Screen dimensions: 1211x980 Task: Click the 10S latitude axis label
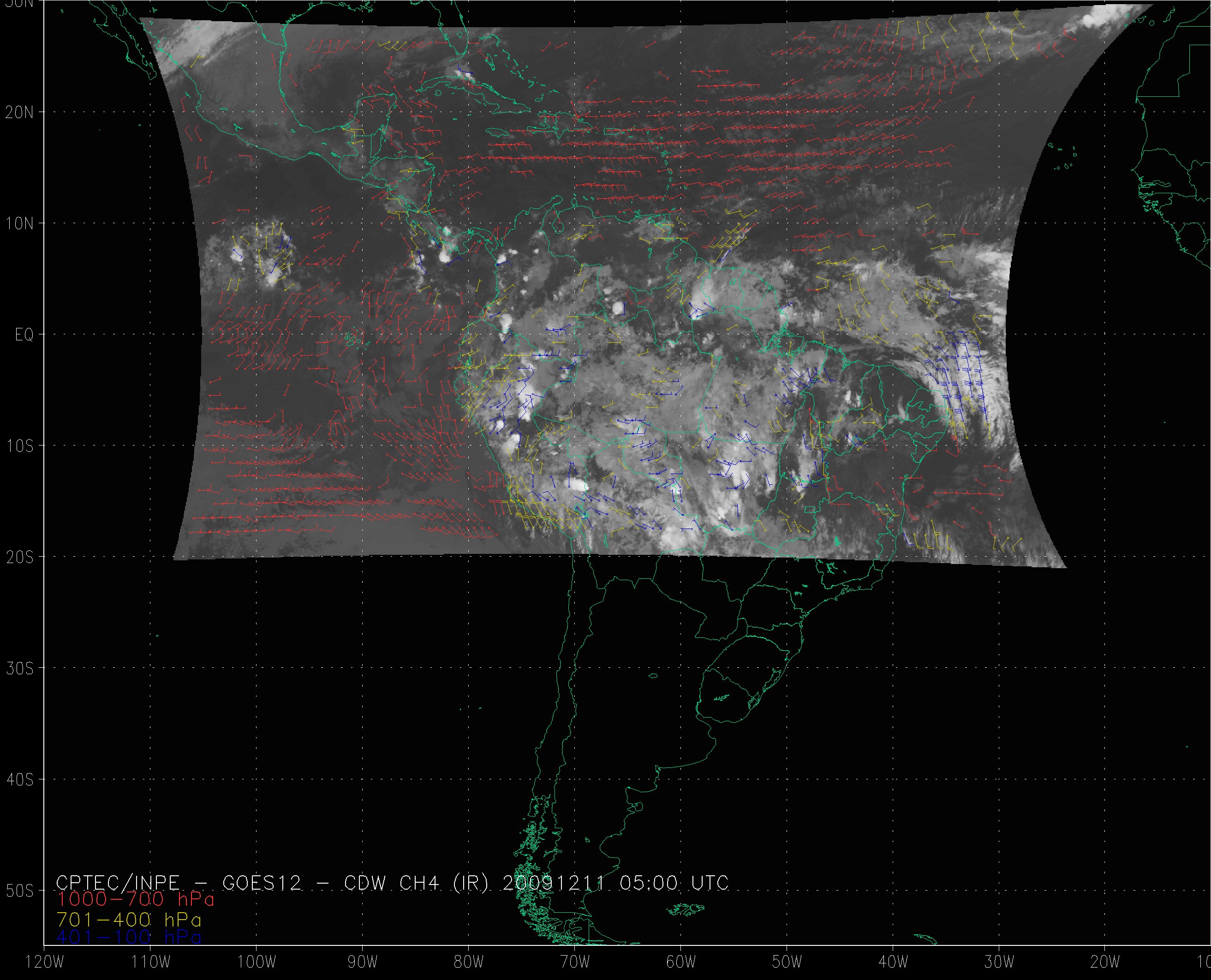point(19,446)
